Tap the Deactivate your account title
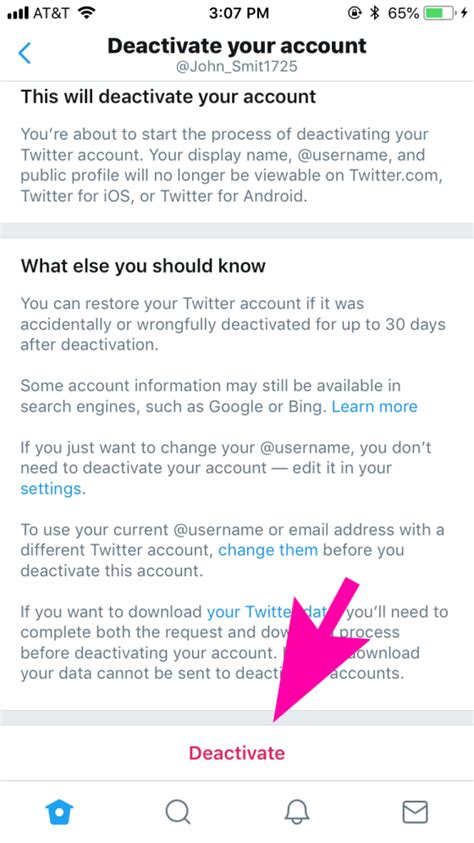 [x=237, y=46]
